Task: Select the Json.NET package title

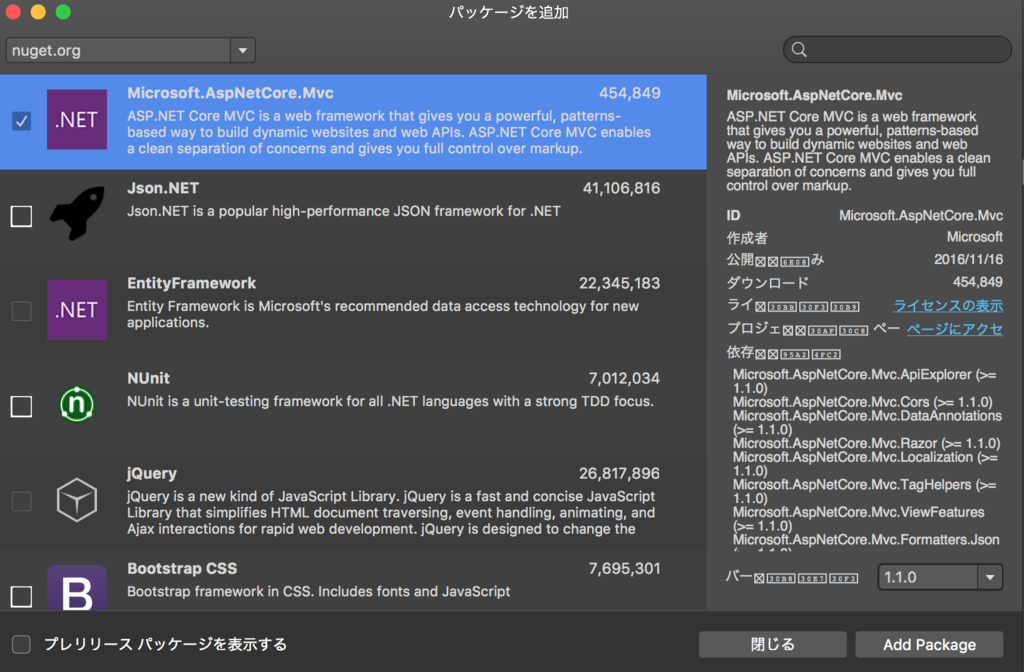Action: [163, 188]
